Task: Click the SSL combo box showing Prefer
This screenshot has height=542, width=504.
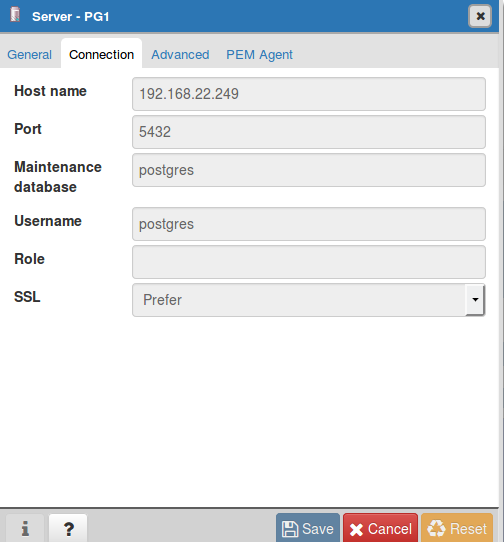Action: (x=309, y=300)
